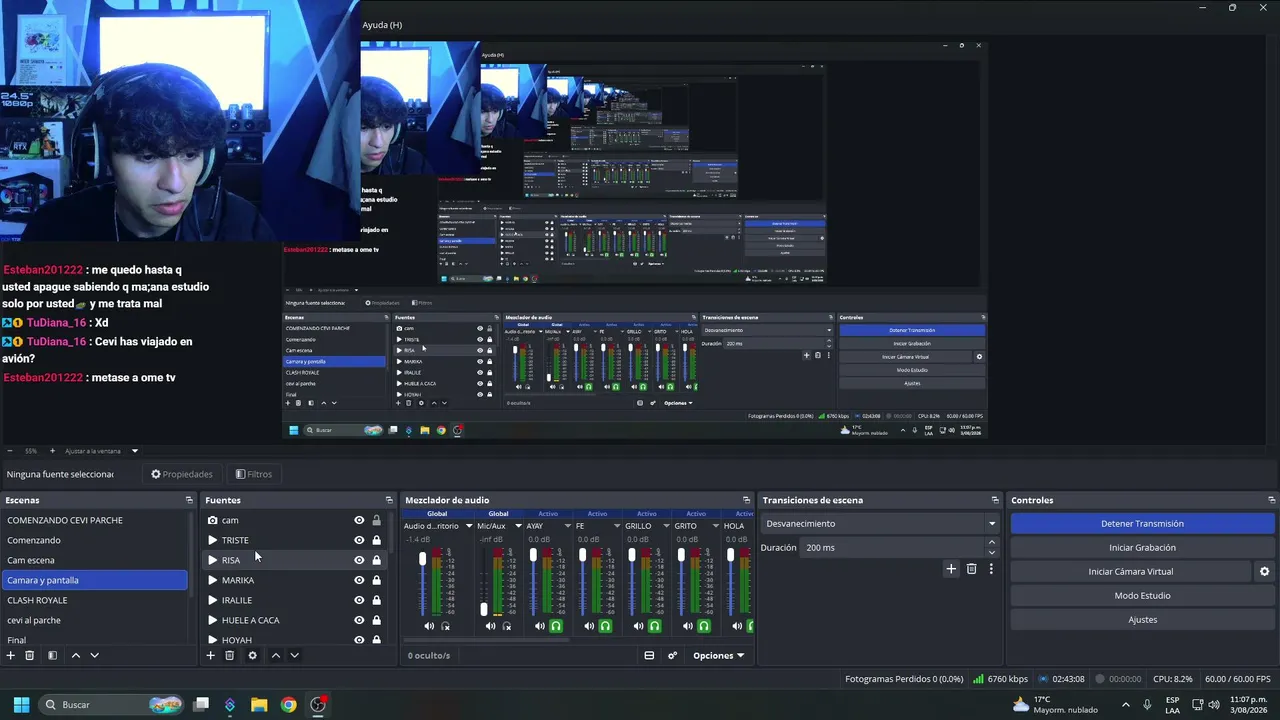Remove selected source with Fuentes trash icon
This screenshot has height=720, width=1280.
(229, 655)
